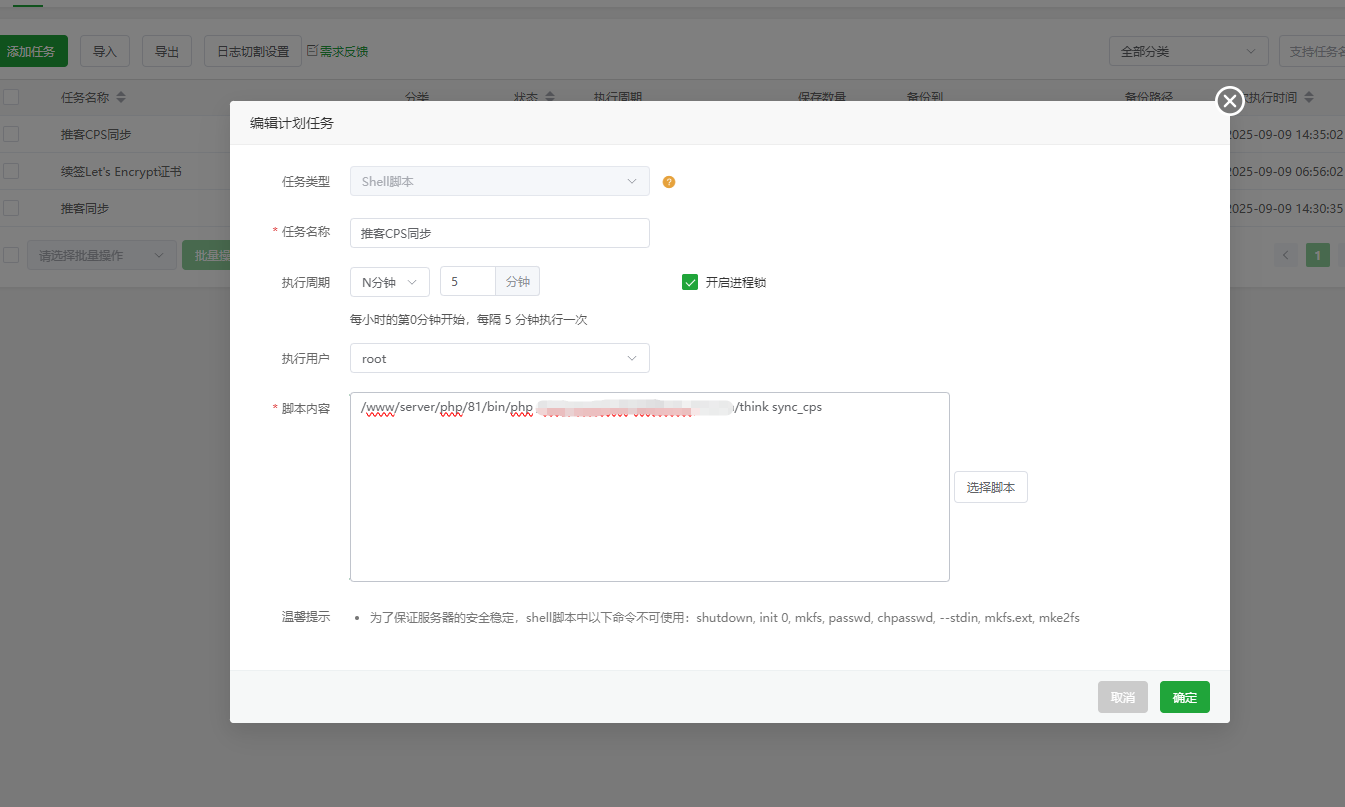
Task: Open the 请选择批量操作 dropdown
Action: pyautogui.click(x=100, y=255)
